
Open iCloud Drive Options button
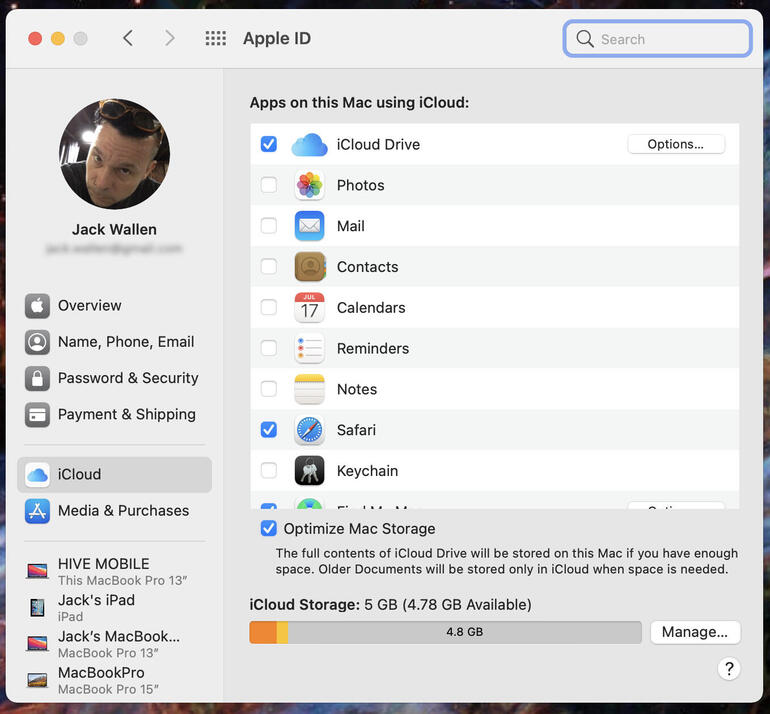pos(676,144)
